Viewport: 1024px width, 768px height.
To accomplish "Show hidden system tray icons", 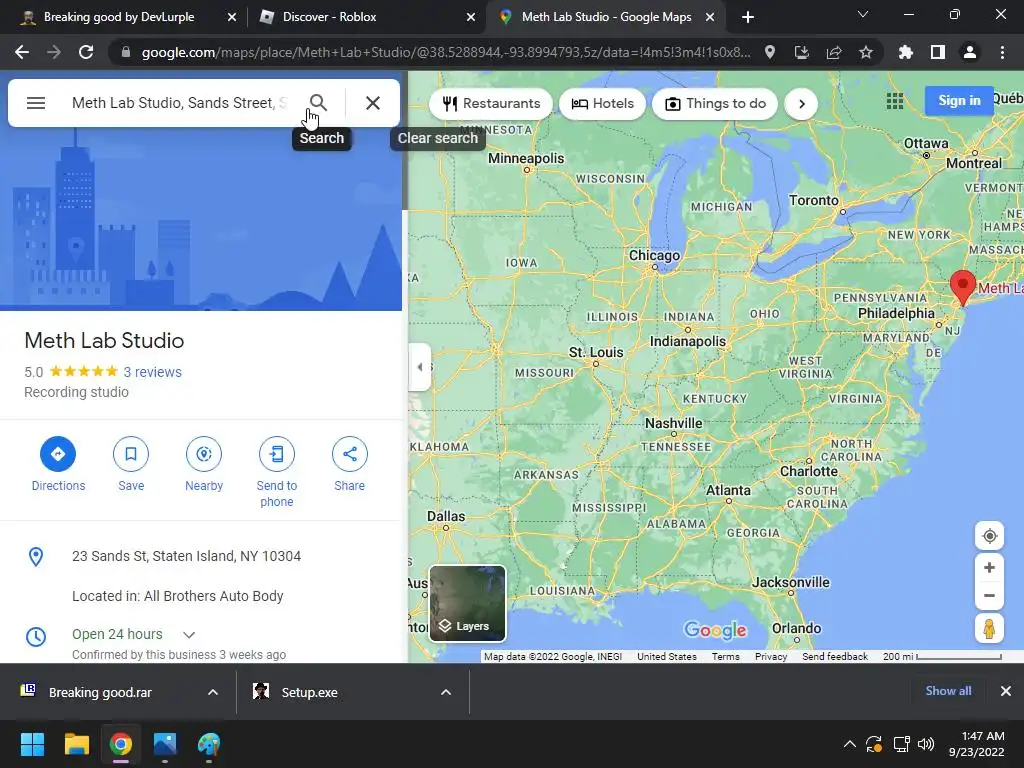I will click(x=850, y=744).
